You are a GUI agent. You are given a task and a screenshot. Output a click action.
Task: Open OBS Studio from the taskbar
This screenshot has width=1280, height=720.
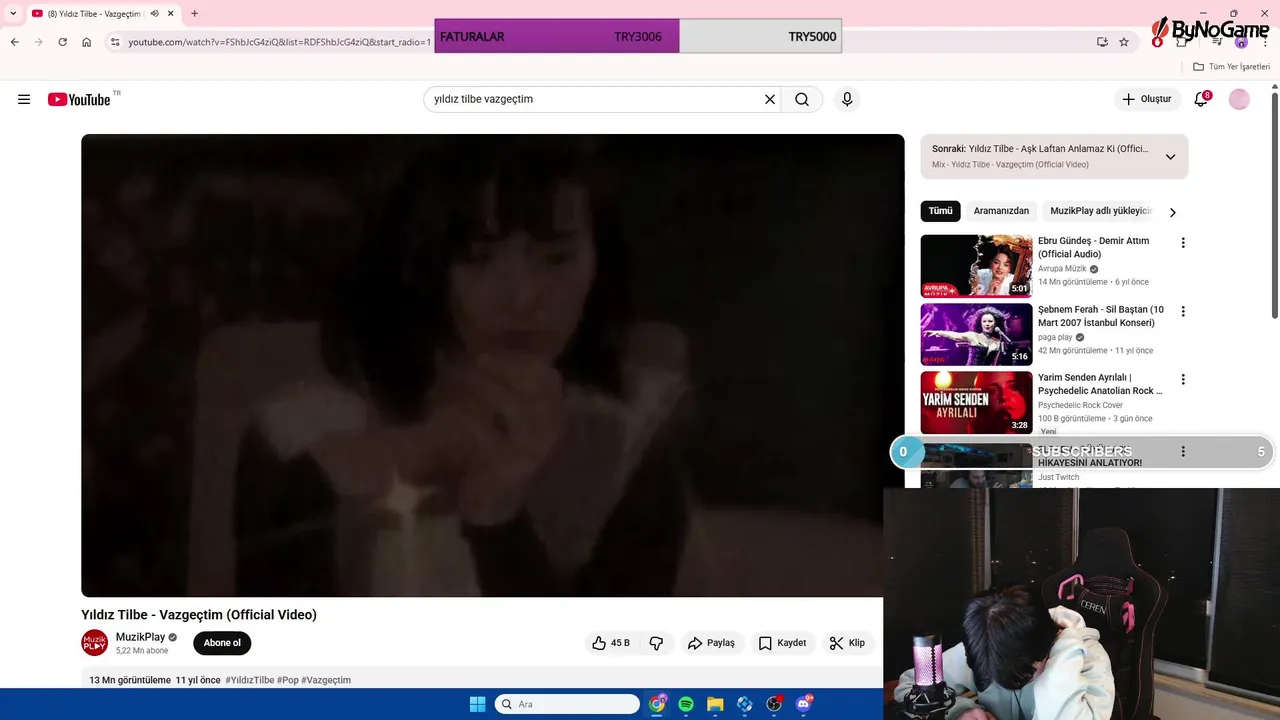(x=774, y=704)
